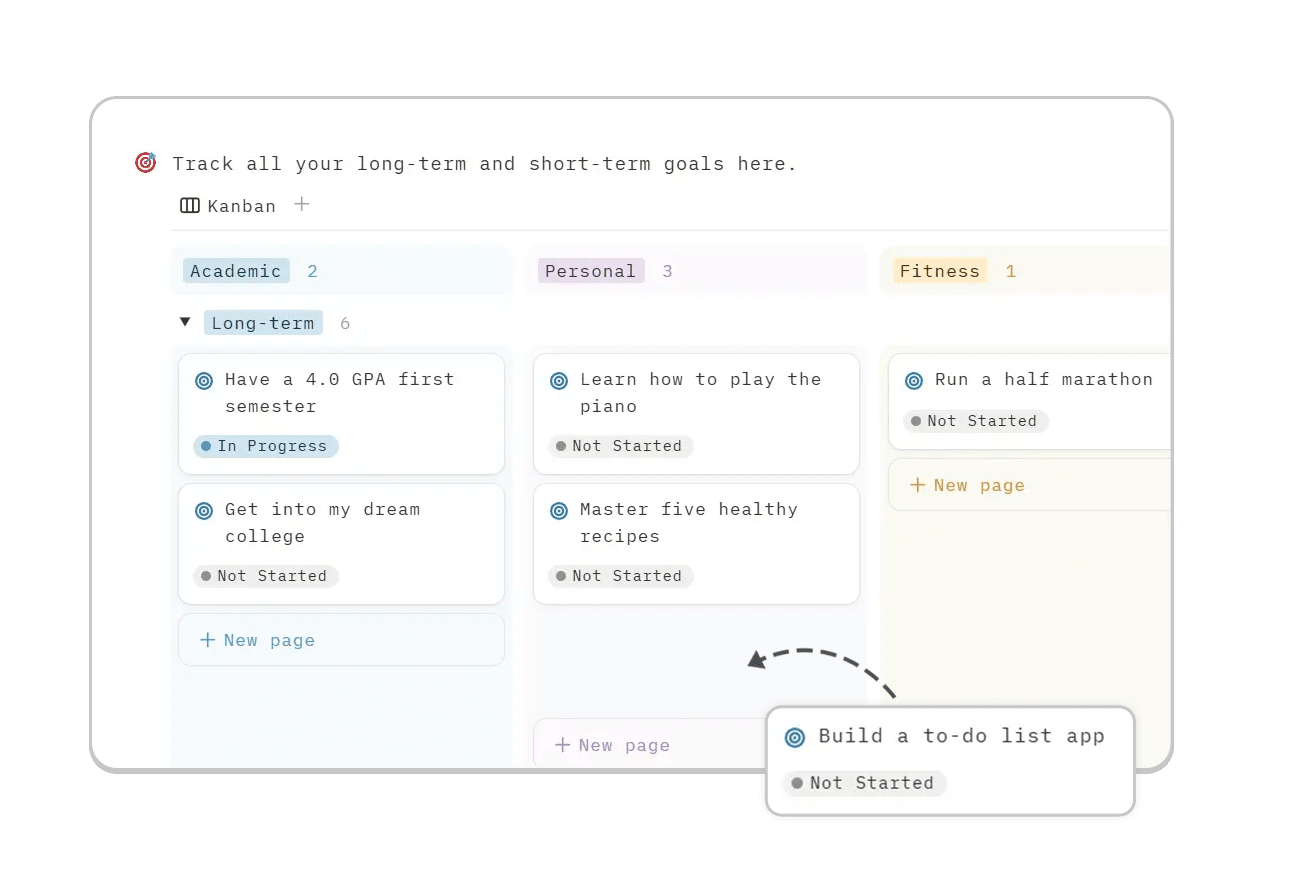Click the red target icon beside page description
The image size is (1315, 879).
click(x=146, y=163)
